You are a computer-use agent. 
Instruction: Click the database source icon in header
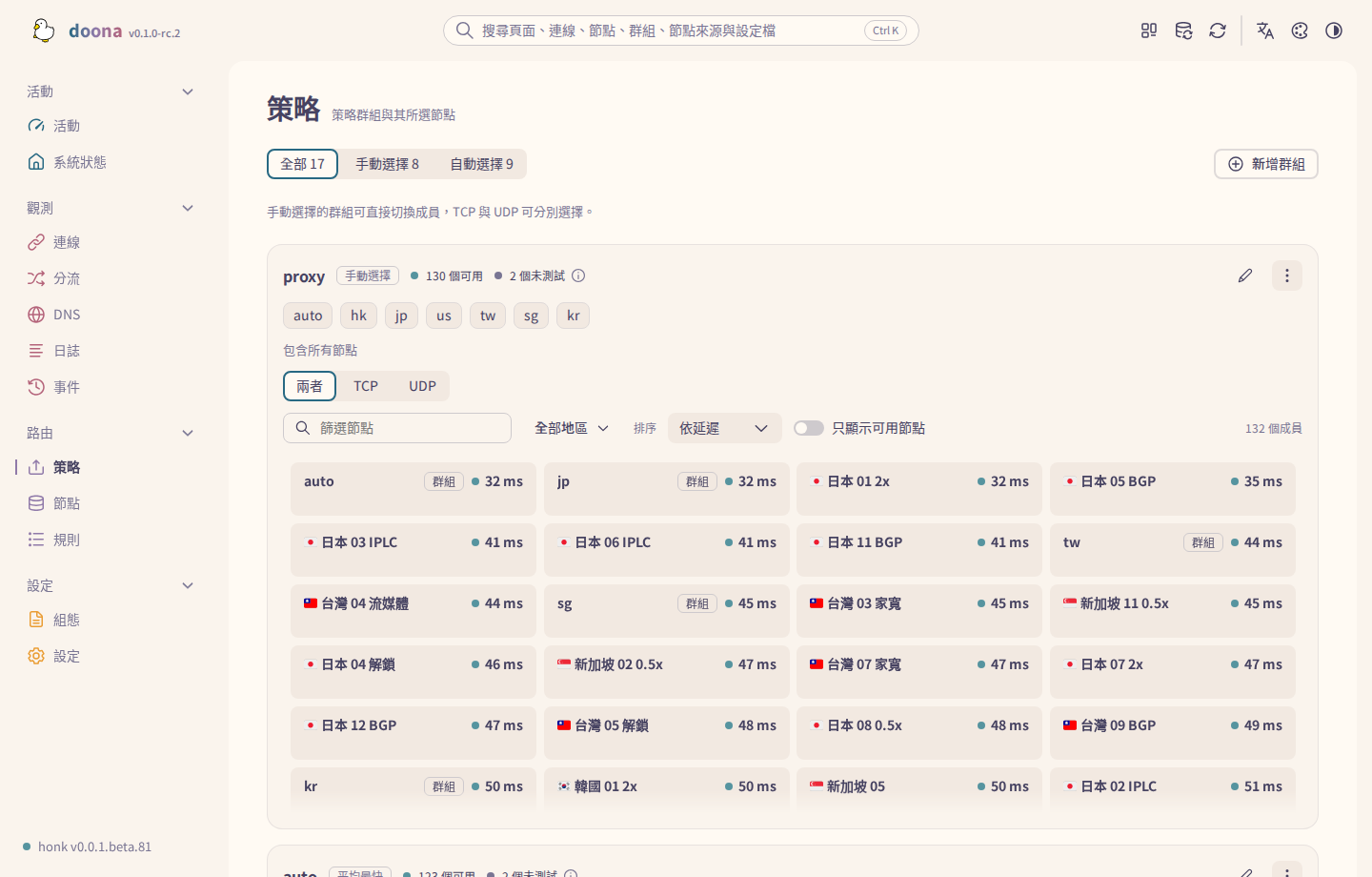tap(1183, 31)
